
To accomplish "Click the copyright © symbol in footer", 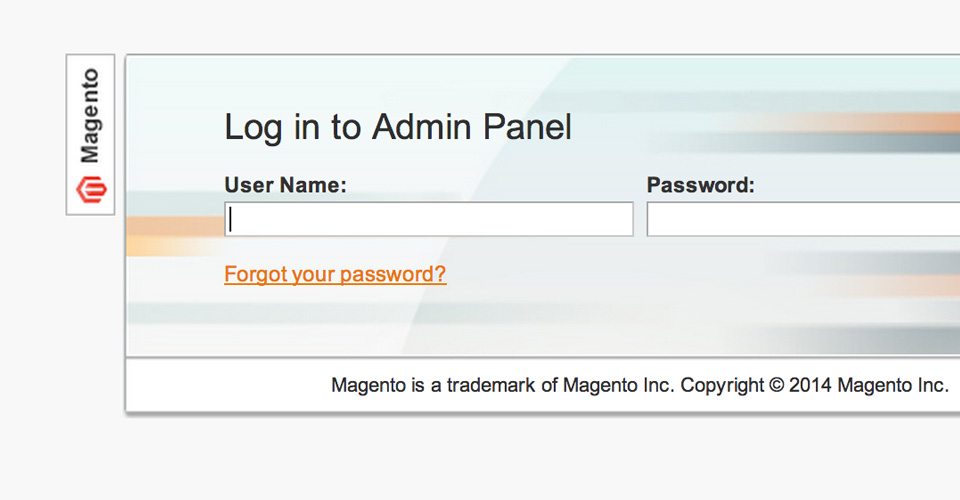I will click(776, 386).
